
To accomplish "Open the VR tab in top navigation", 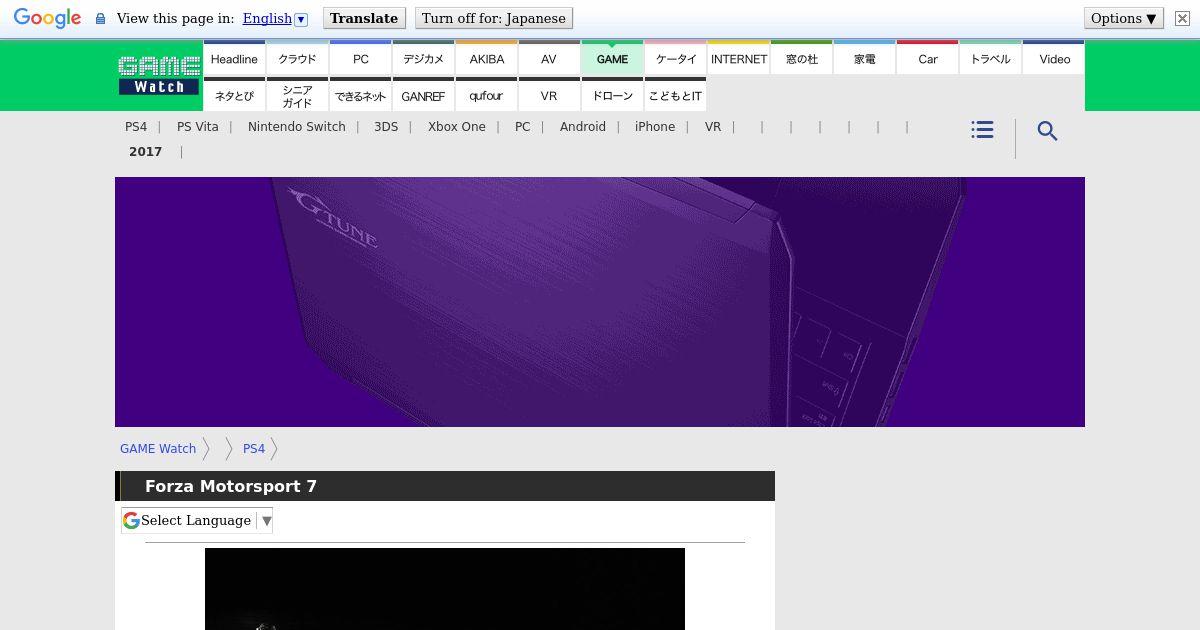I will 549,95.
